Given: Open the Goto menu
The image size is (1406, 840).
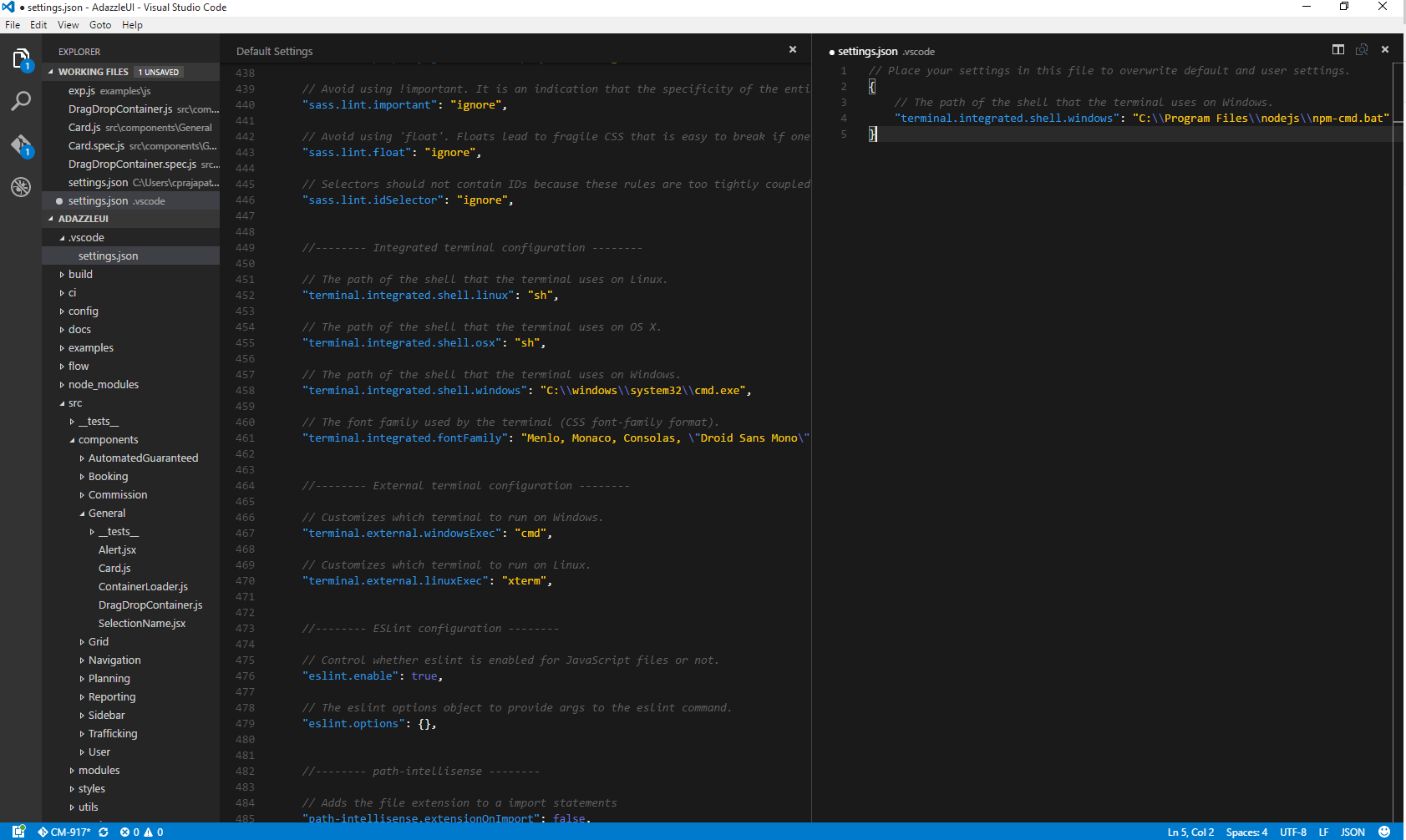Looking at the screenshot, I should tap(99, 24).
